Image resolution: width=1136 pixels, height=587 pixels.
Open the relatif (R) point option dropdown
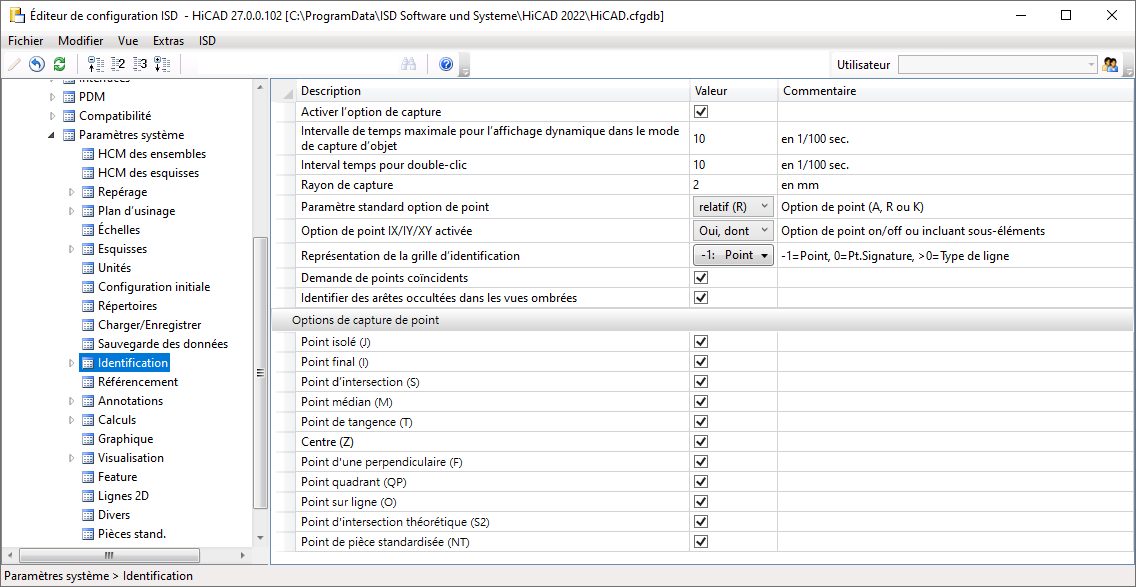point(733,207)
